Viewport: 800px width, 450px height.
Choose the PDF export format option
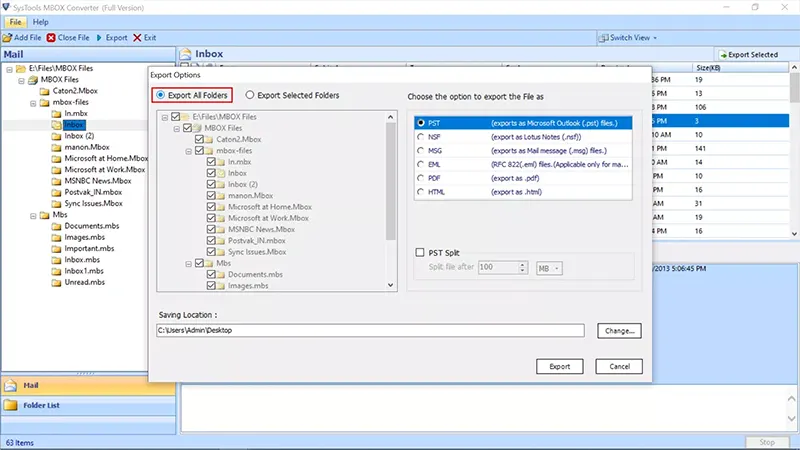coord(420,178)
